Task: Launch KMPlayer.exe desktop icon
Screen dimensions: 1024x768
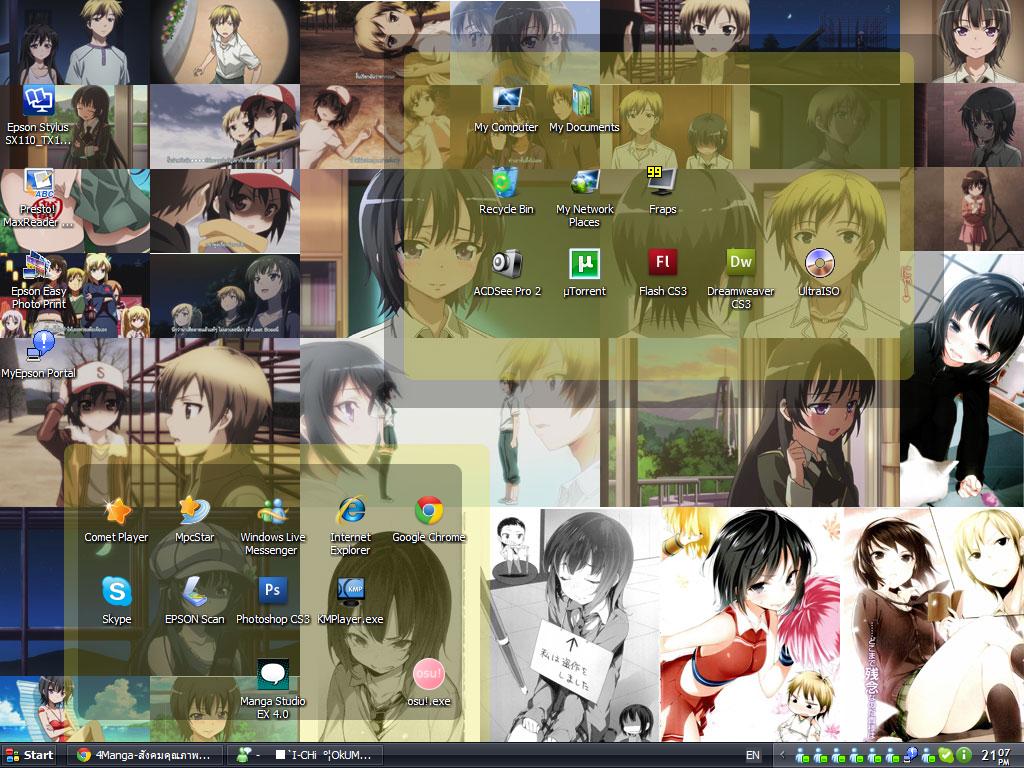Action: point(351,602)
